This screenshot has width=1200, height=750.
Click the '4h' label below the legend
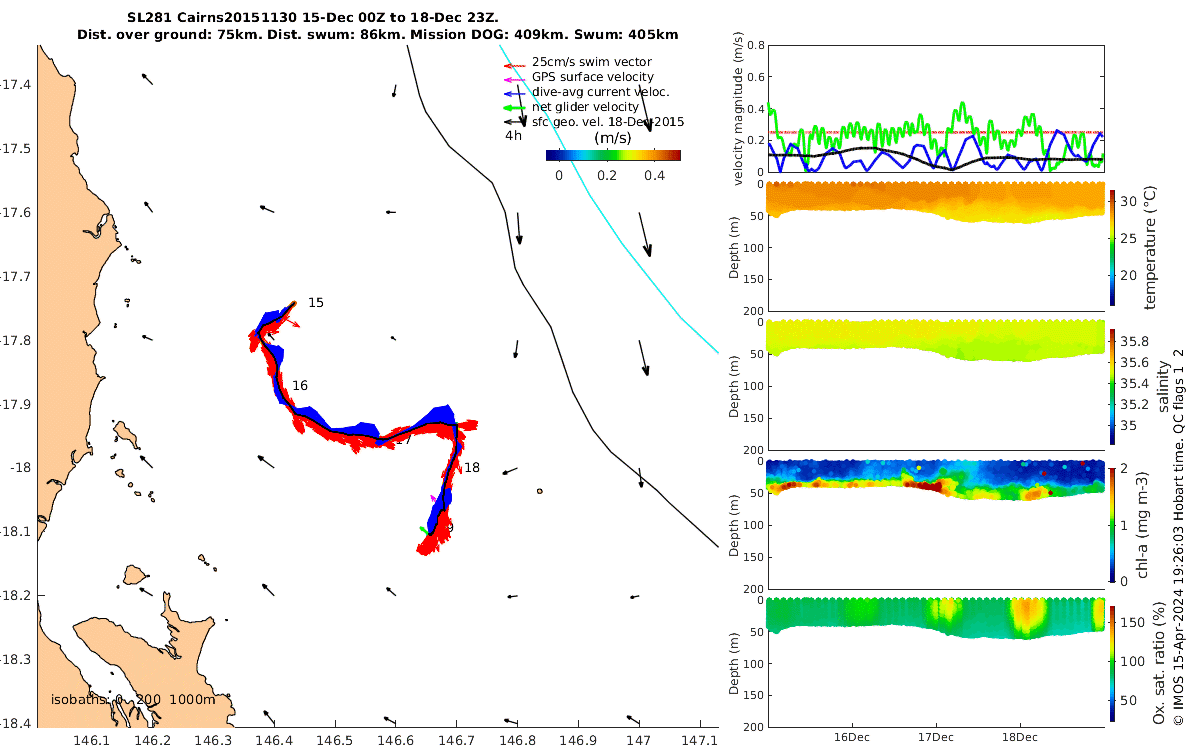click(513, 136)
